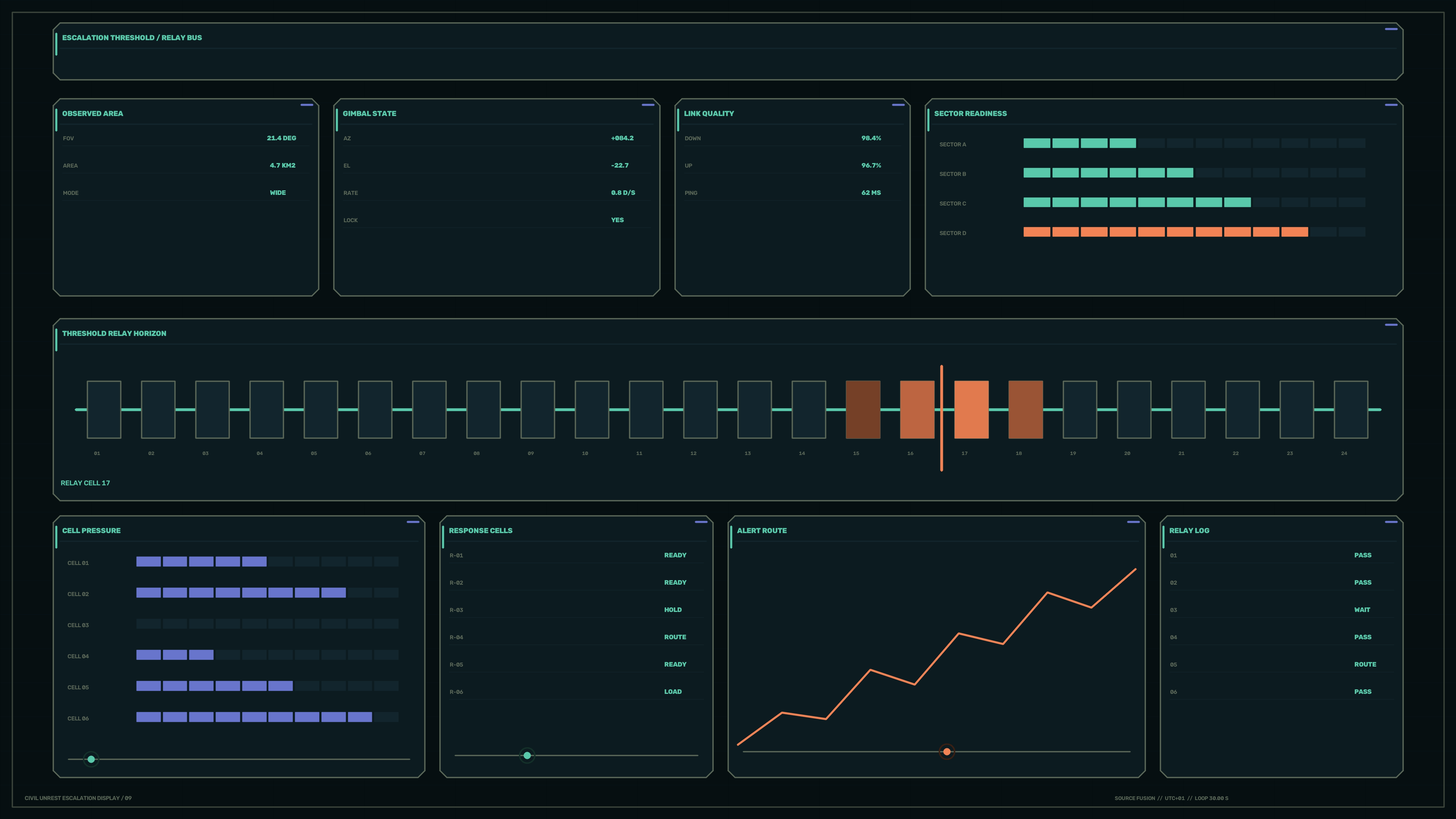Select relay horizon cell block 12

pyautogui.click(x=700, y=409)
